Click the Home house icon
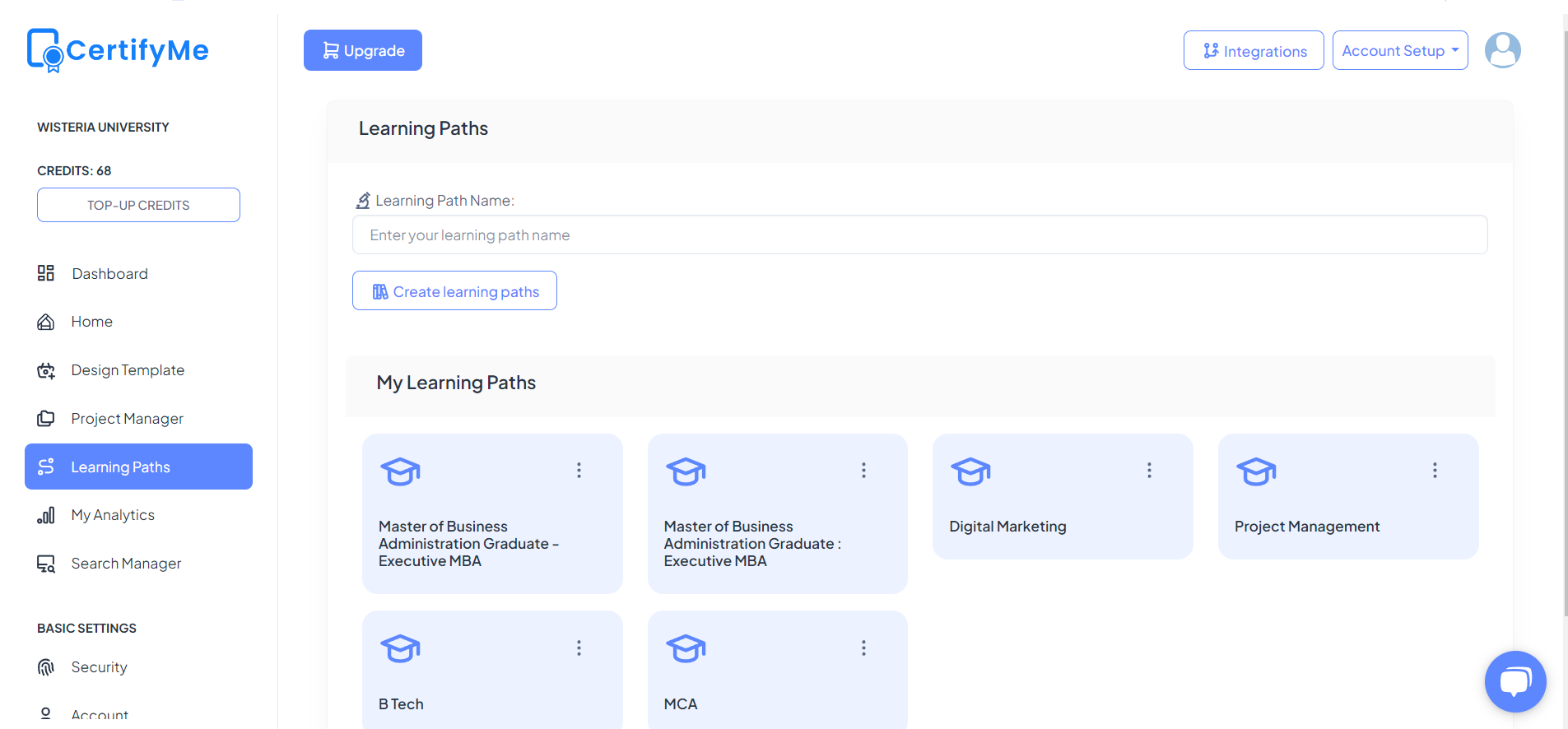The width and height of the screenshot is (1568, 729). tap(46, 322)
